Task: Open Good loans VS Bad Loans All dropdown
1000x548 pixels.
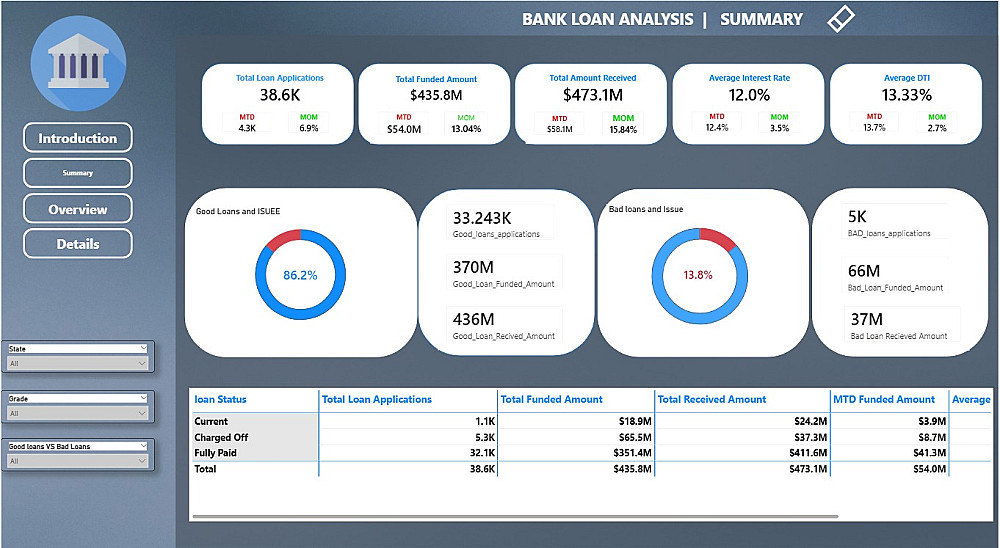Action: [78, 461]
